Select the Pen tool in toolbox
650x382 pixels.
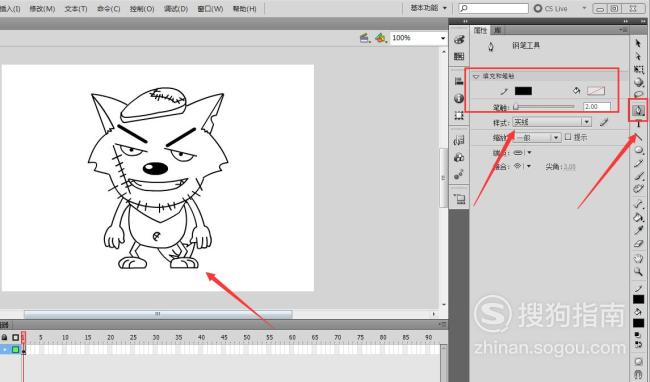[638, 110]
